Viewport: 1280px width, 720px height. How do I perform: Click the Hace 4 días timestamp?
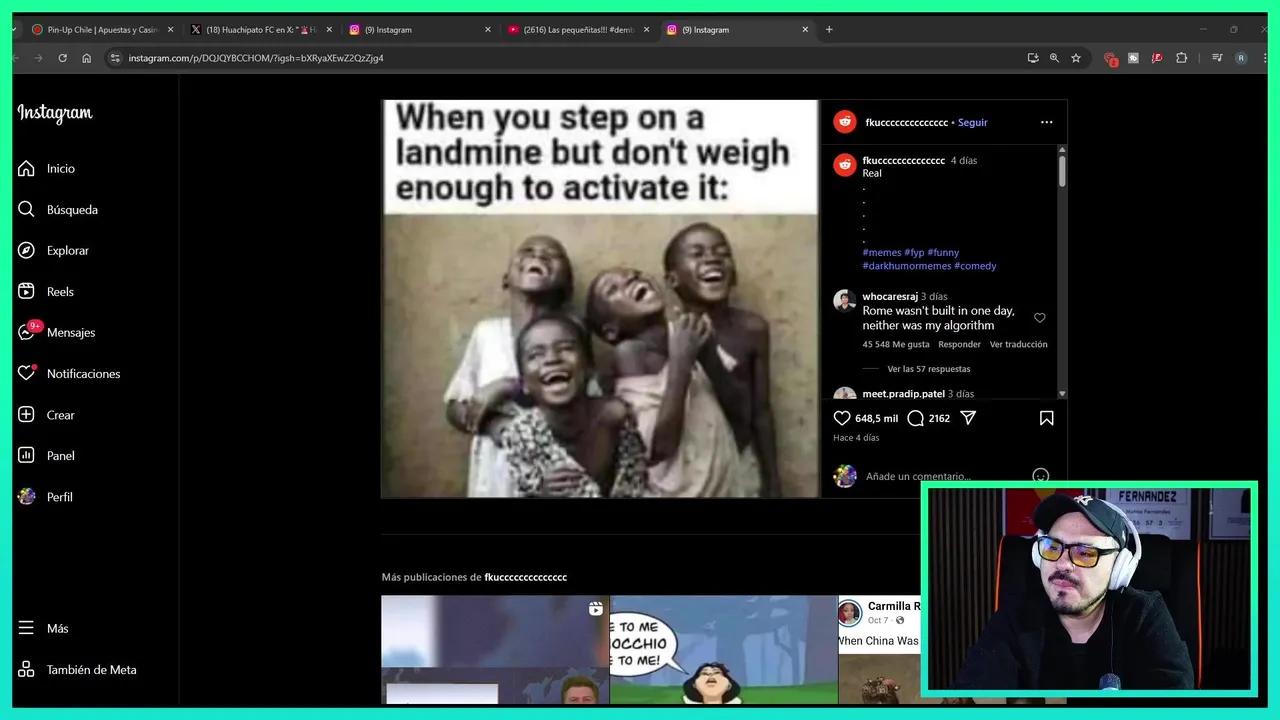click(x=856, y=438)
